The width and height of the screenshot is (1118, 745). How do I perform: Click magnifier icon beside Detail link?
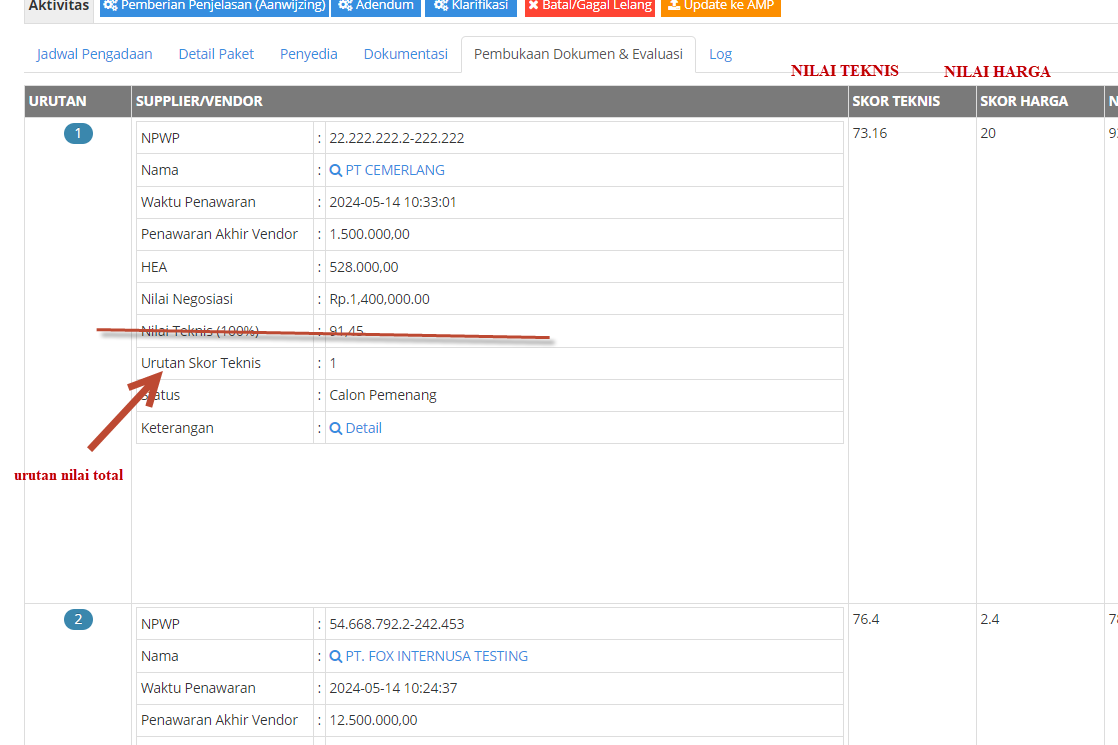click(336, 428)
